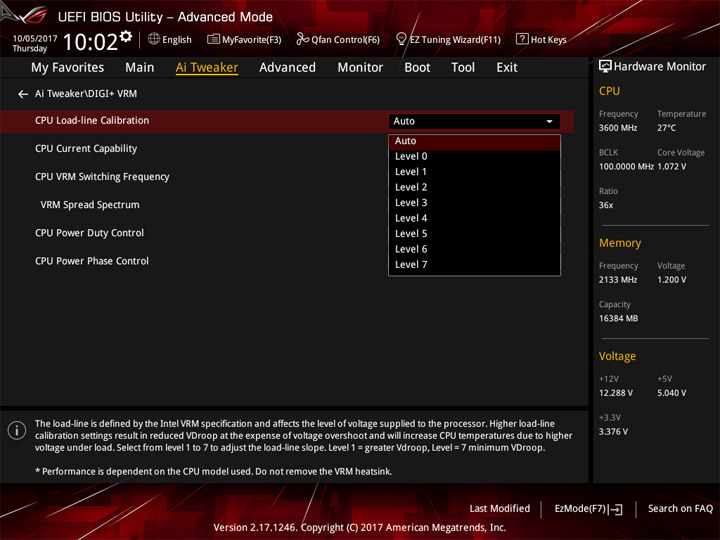
Task: Change language via English label
Action: [x=177, y=40]
